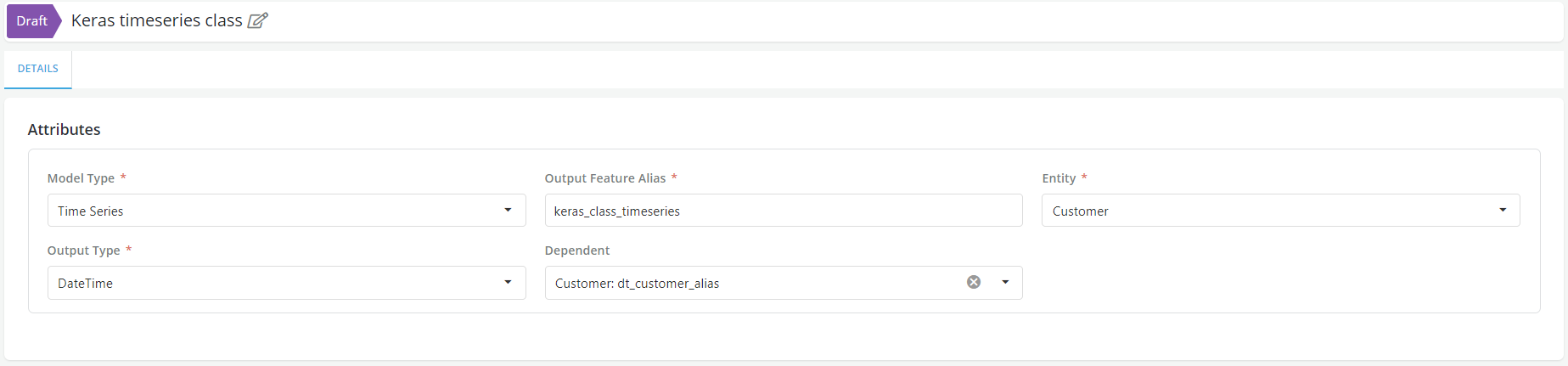This screenshot has width=1568, height=366.
Task: Click the "DateTime" selected value
Action: coord(86,284)
